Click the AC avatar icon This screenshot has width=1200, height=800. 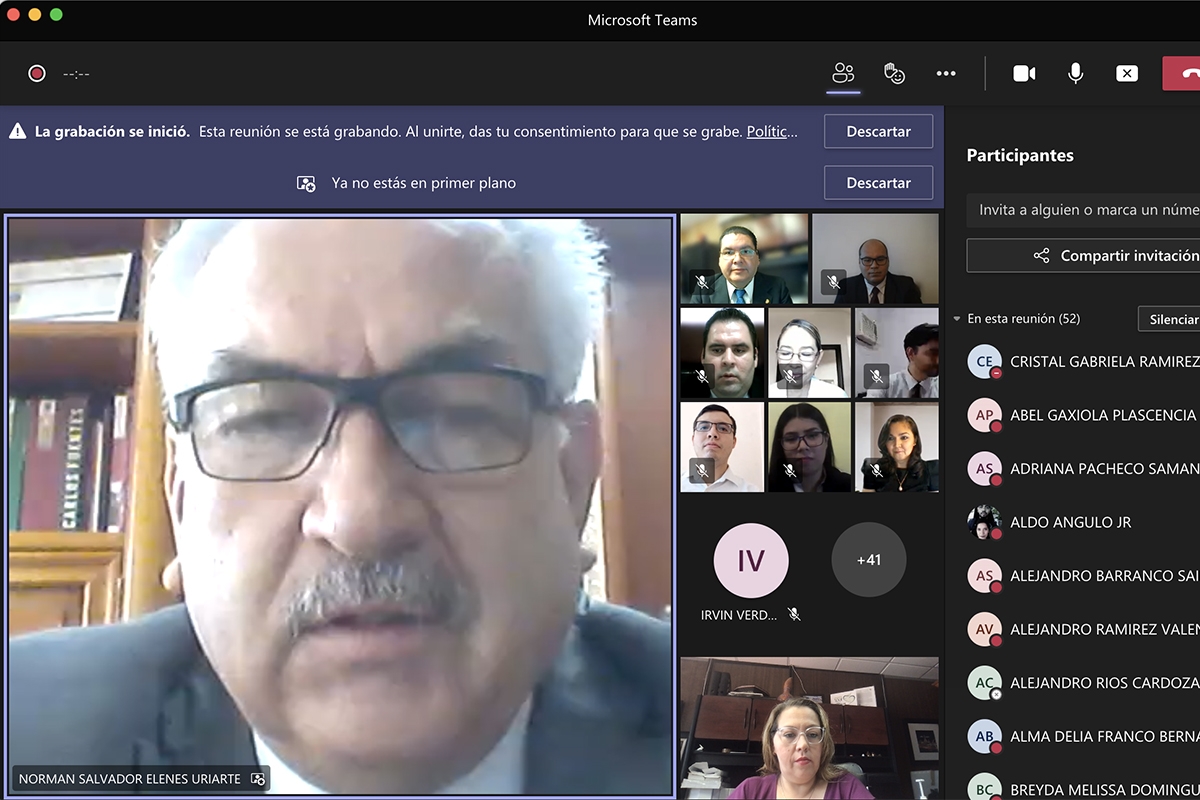985,682
